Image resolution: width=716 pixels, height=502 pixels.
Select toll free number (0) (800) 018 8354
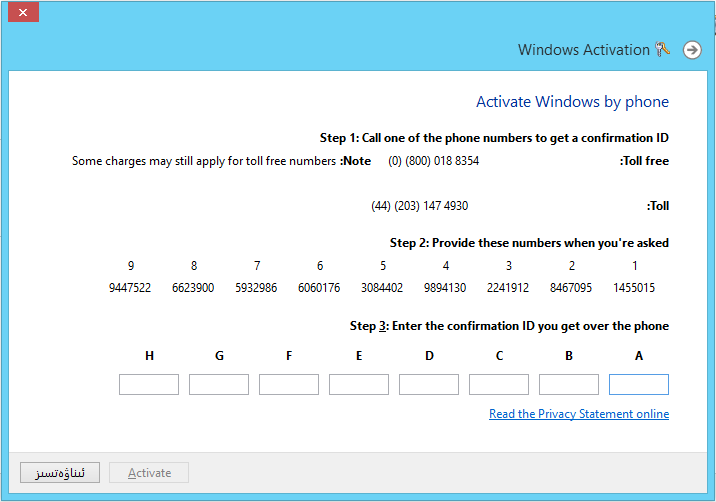433,161
